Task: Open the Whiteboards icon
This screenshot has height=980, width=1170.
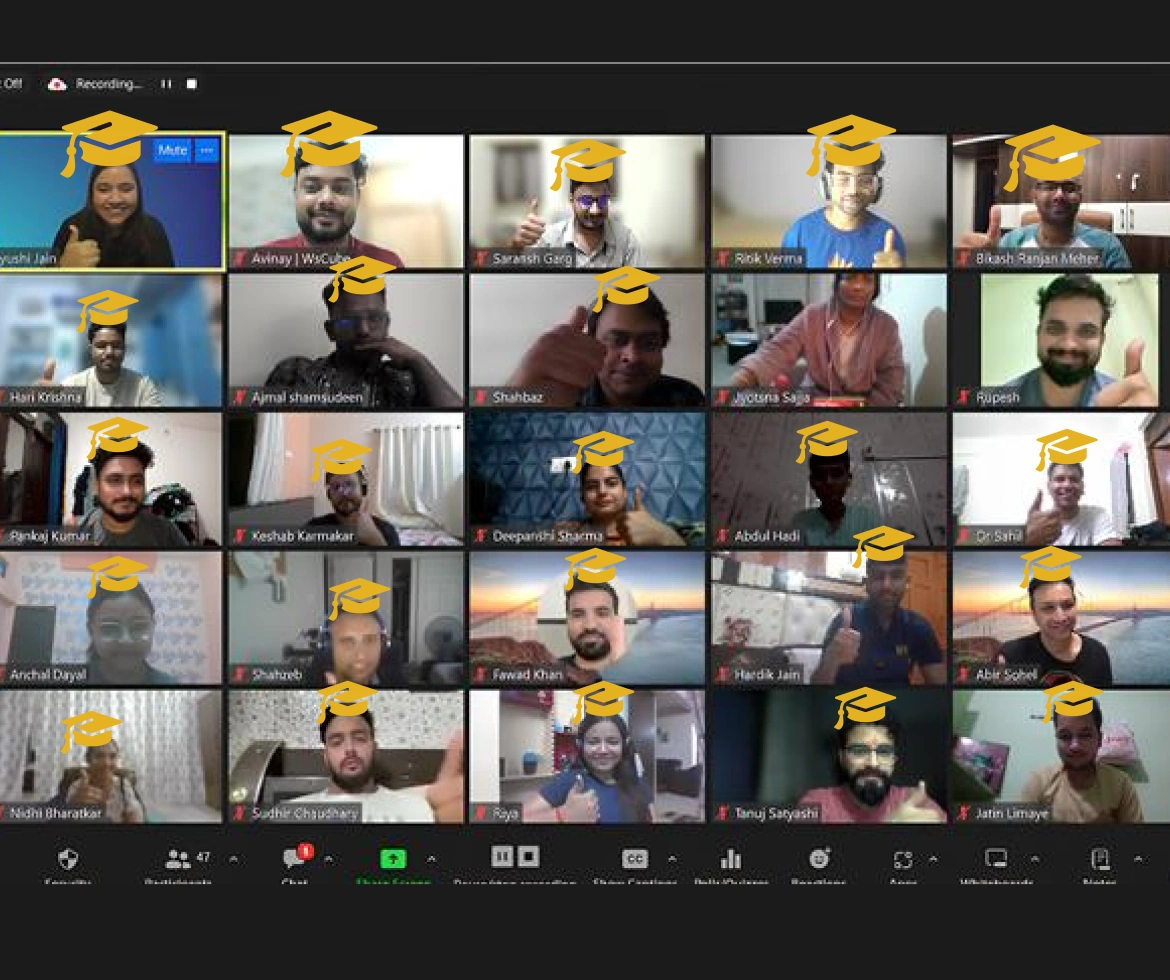Action: [996, 859]
